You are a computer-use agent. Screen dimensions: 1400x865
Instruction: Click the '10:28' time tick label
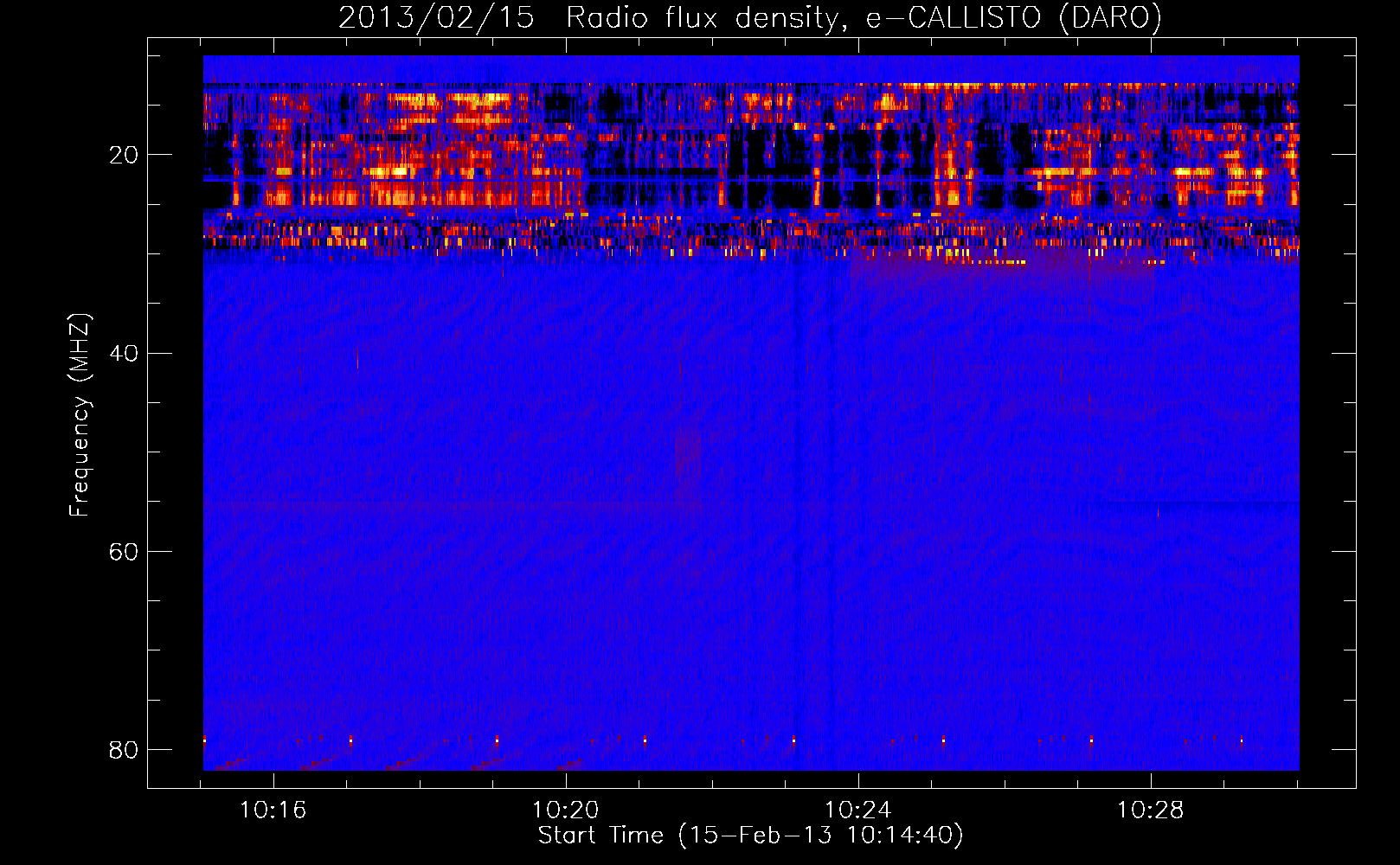point(1150,811)
